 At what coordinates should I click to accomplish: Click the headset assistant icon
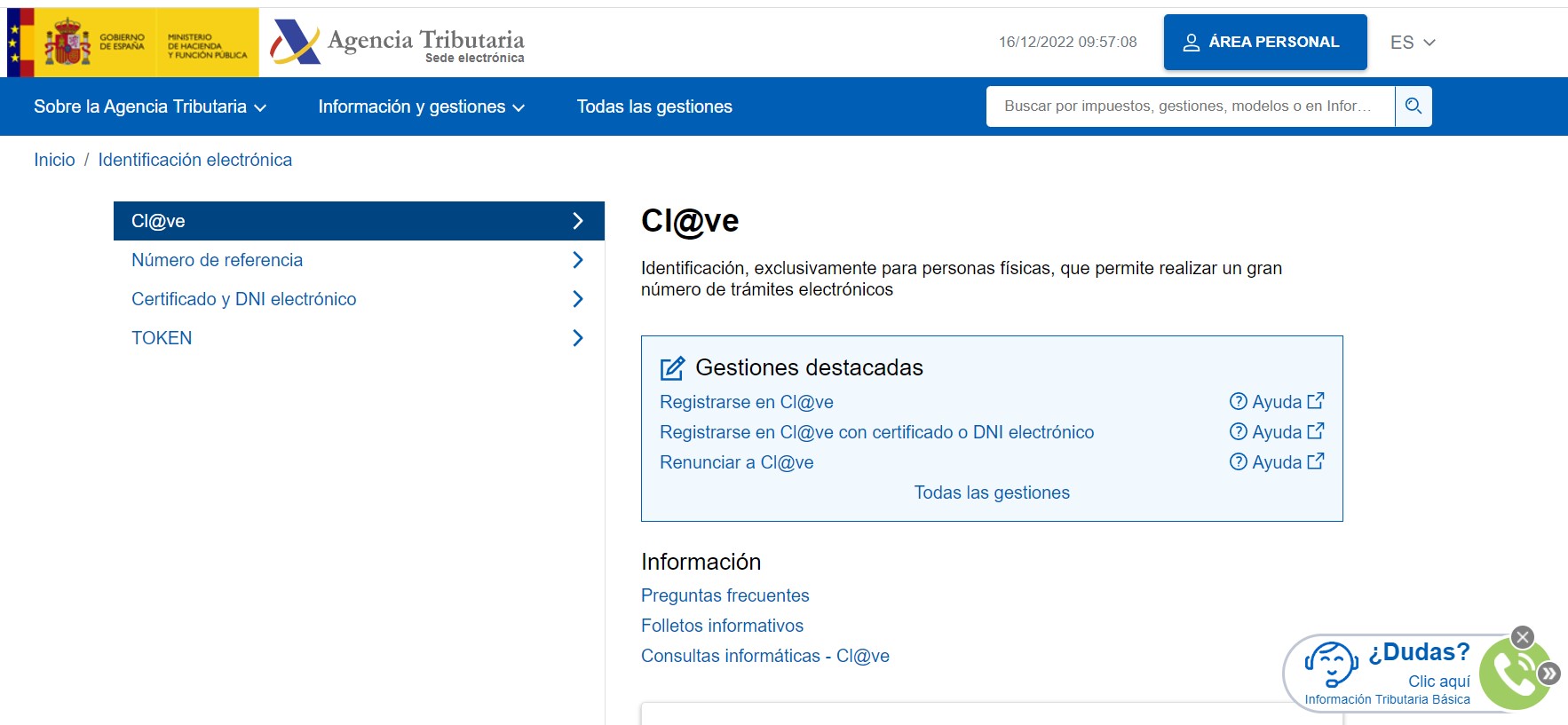tap(1331, 666)
